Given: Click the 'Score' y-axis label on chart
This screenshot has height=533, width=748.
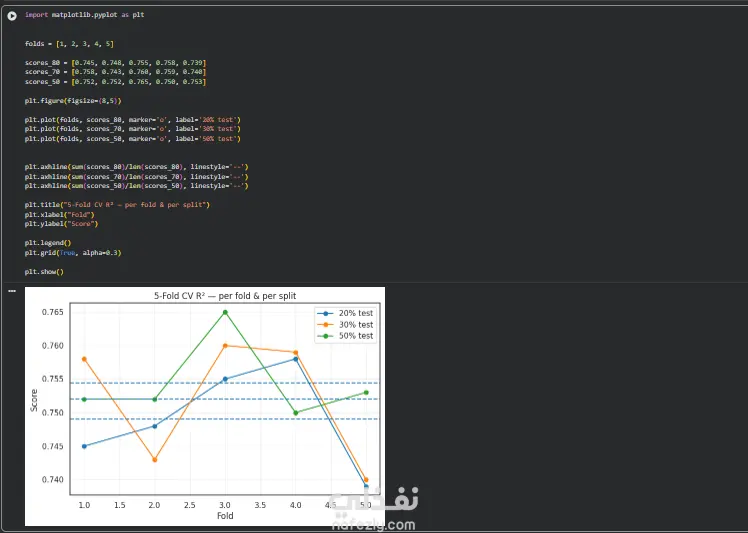Looking at the screenshot, I should click(34, 400).
